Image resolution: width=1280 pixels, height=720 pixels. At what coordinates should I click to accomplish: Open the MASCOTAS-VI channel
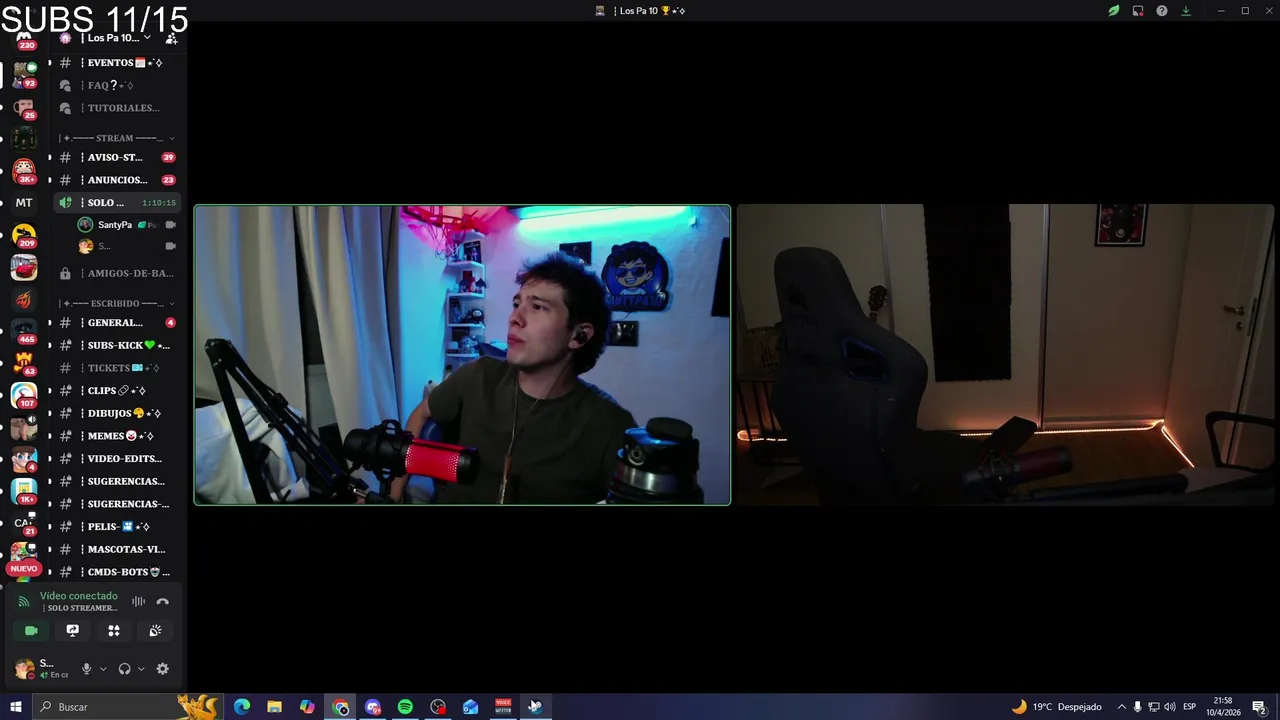click(117, 549)
